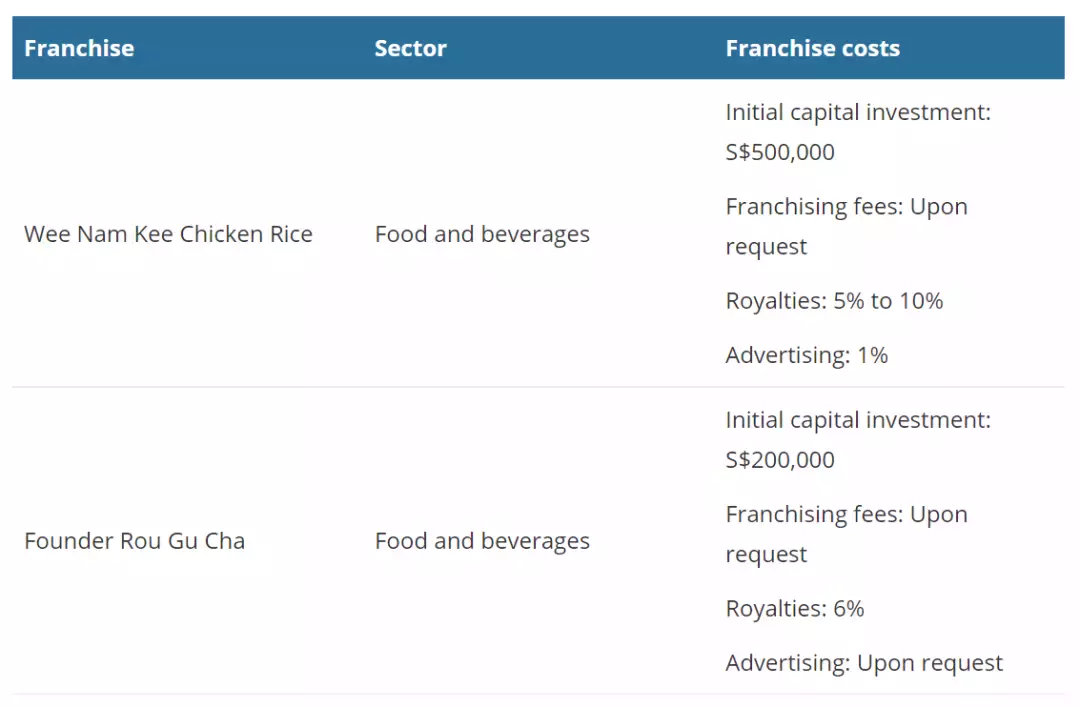Click Initial capital investment label for Founder Rou Gu Cha
The image size is (1080, 707).
pos(858,420)
